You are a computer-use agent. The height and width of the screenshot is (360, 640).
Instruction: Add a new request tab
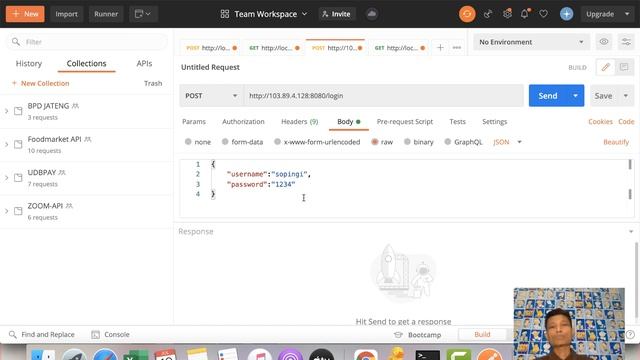point(440,48)
